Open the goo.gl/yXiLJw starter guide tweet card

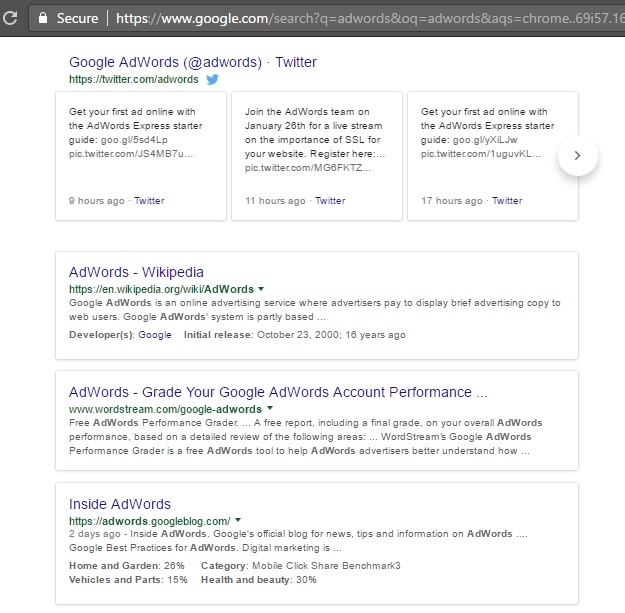click(493, 156)
